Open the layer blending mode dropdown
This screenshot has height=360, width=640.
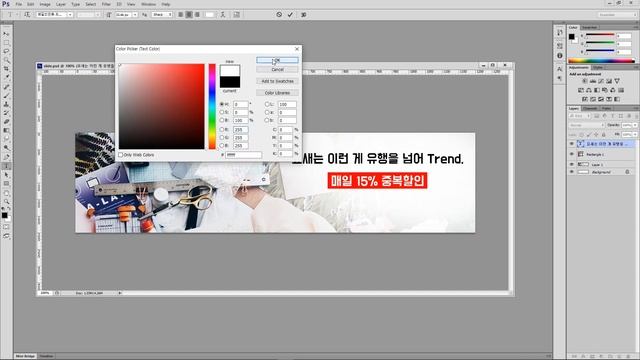pyautogui.click(x=587, y=125)
